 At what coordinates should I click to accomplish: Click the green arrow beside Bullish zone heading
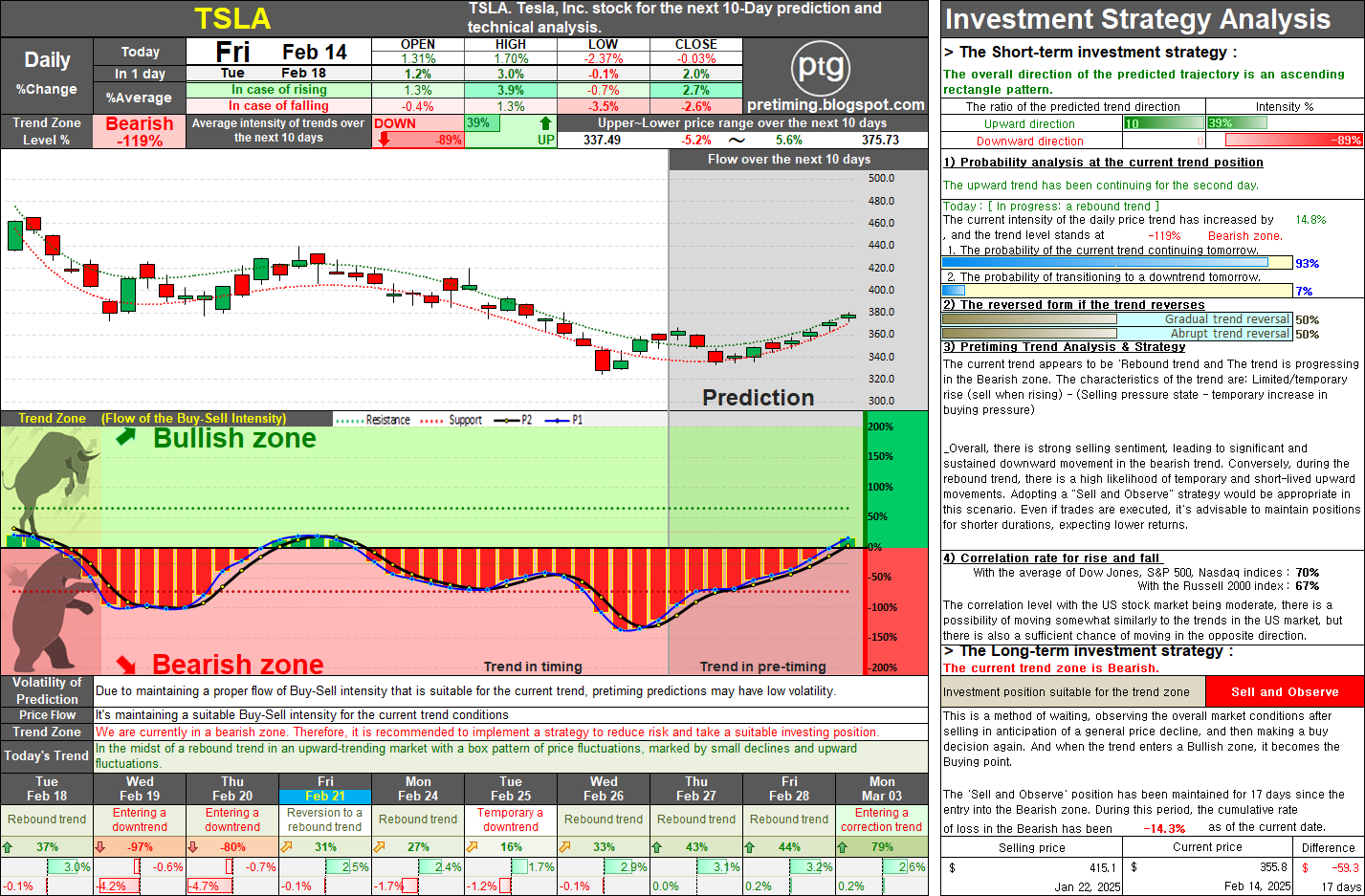pos(126,437)
